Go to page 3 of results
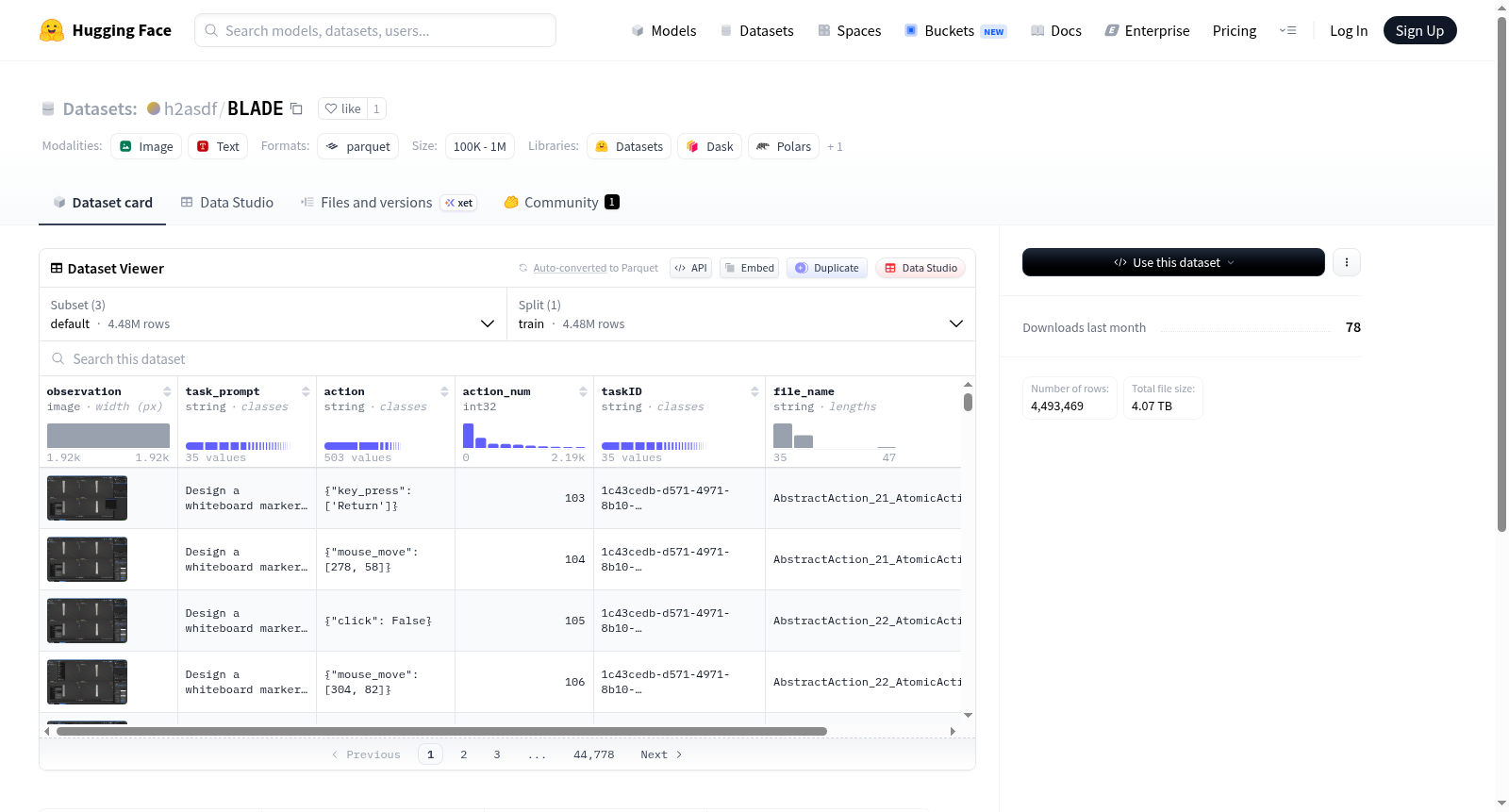1509x812 pixels. 497,754
